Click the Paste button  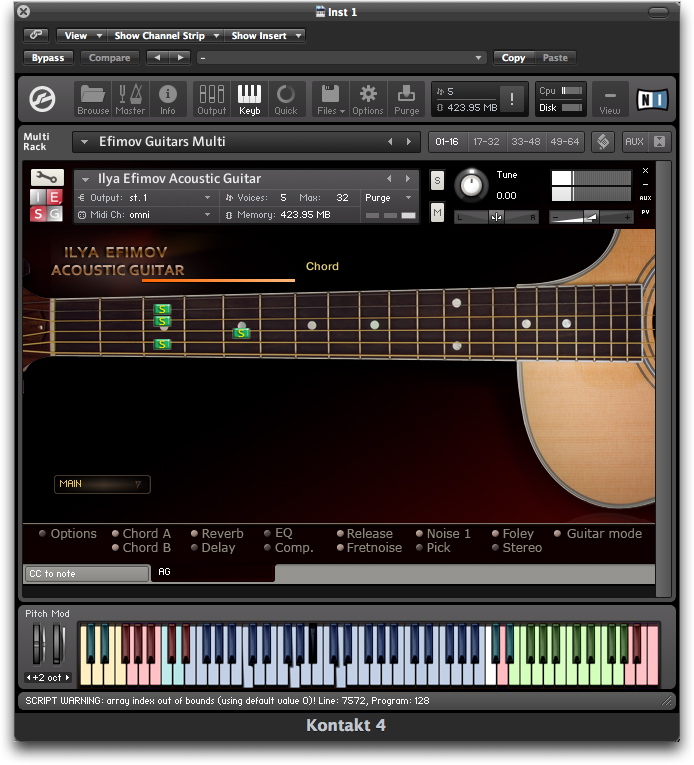coord(555,58)
